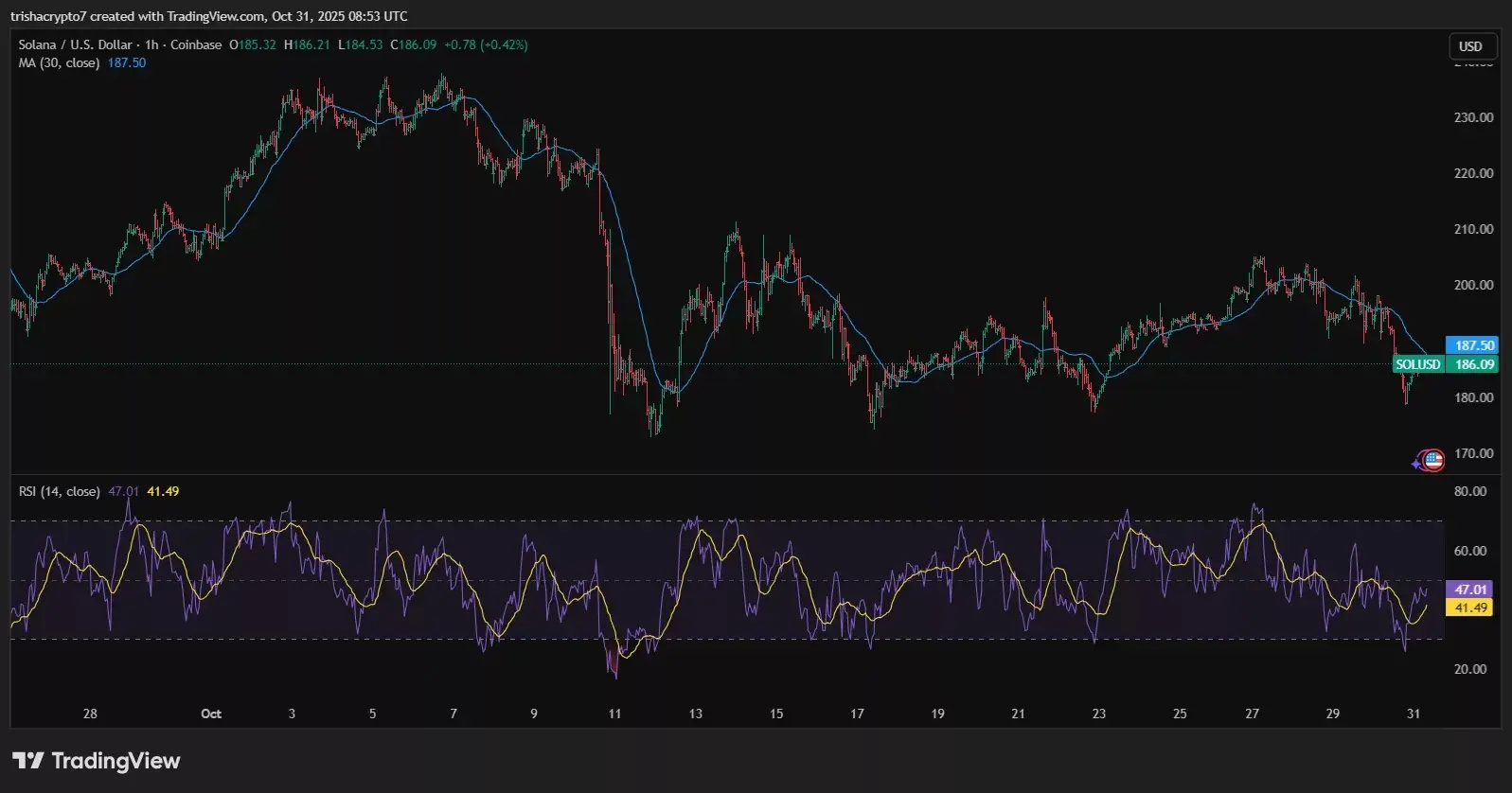Viewport: 1512px width, 793px height.
Task: Select the MA (30, close) indicator legend
Action: point(59,62)
